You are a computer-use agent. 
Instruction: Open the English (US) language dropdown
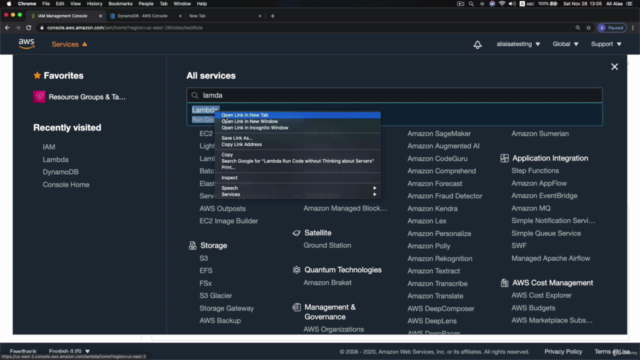point(69,351)
